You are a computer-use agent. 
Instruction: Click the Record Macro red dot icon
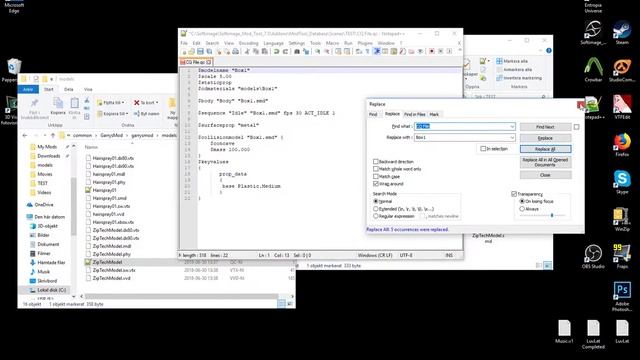(431, 51)
